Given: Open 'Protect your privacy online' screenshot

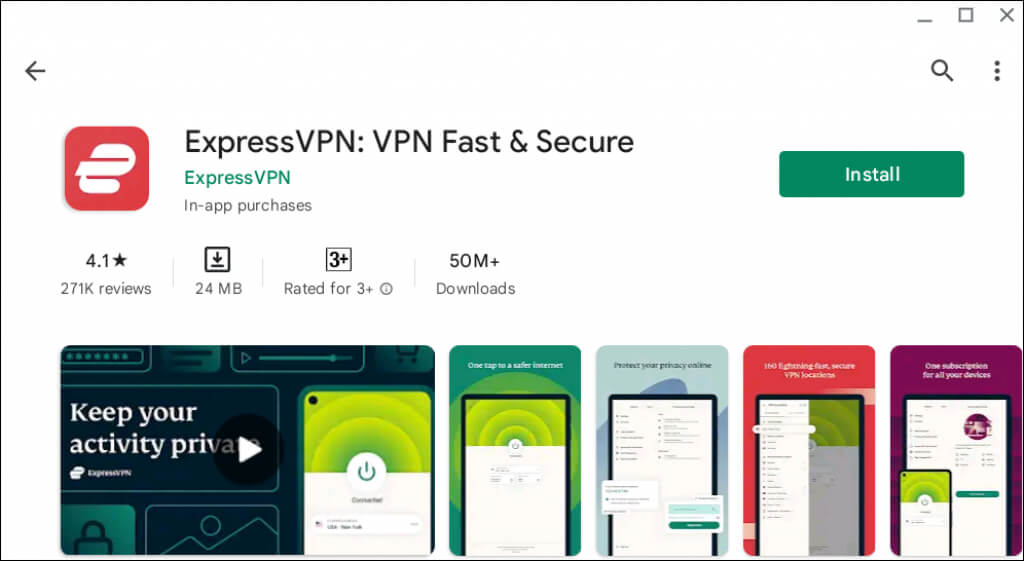Looking at the screenshot, I should pos(662,450).
